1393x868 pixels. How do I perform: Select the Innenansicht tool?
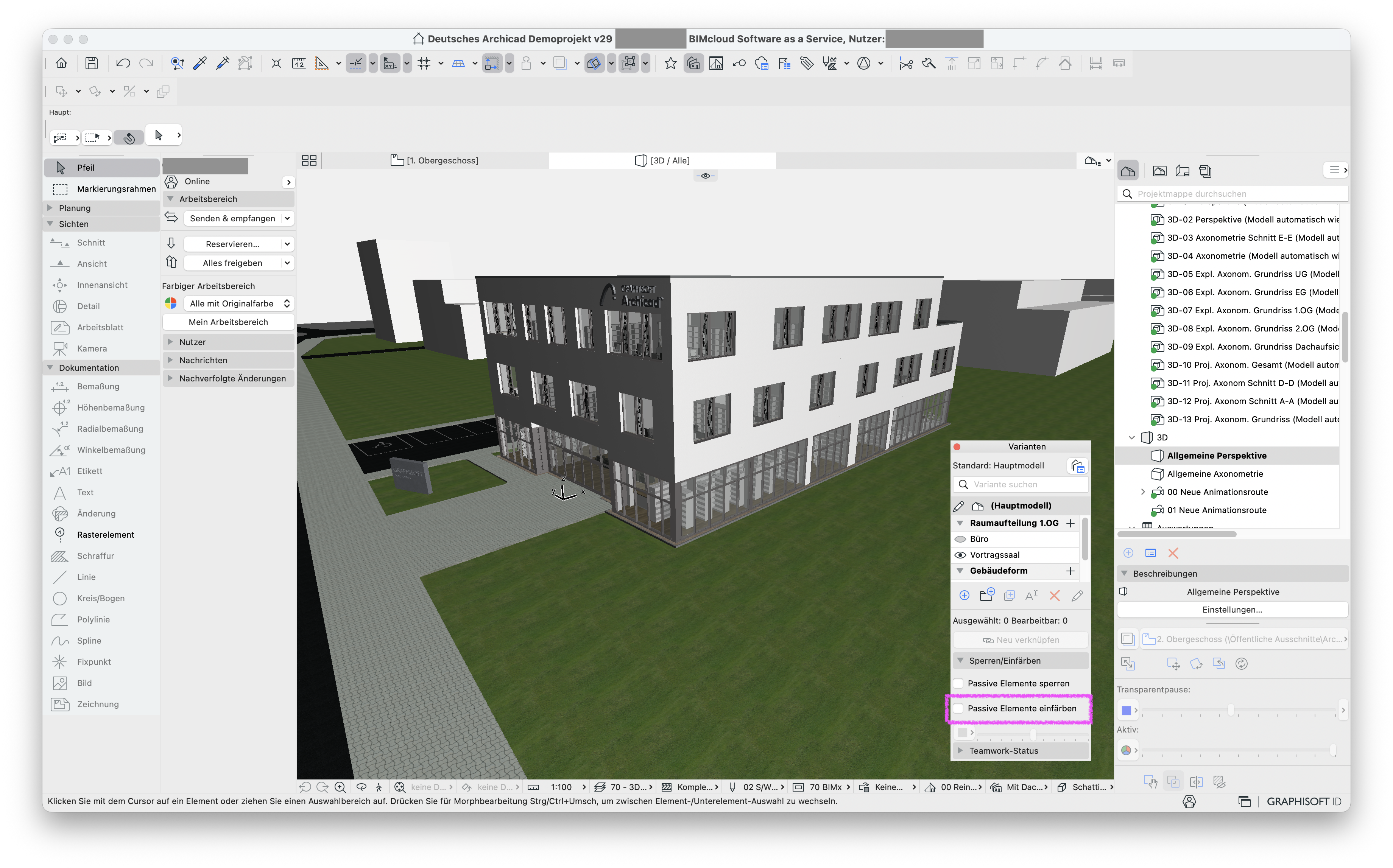pos(102,285)
